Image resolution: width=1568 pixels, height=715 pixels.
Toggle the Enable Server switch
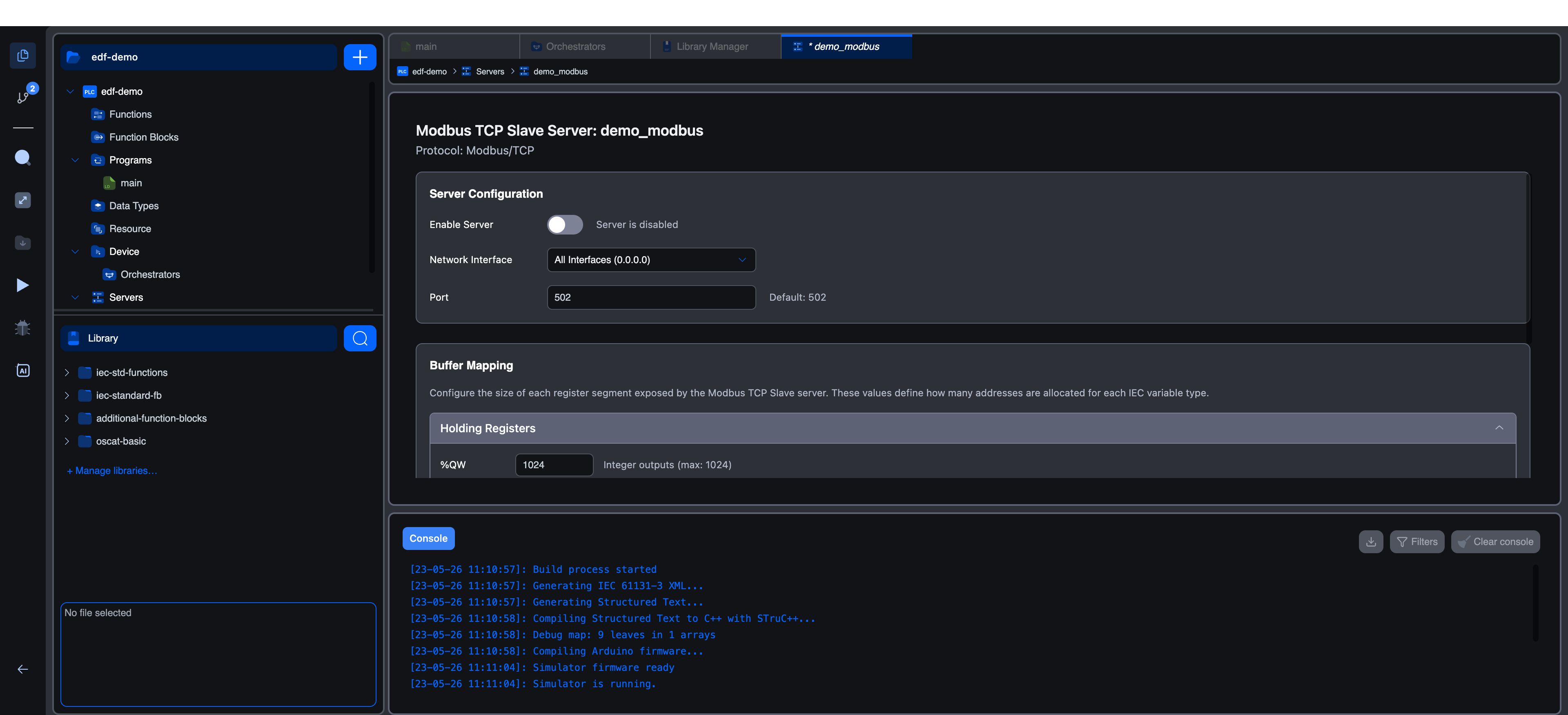coord(565,225)
